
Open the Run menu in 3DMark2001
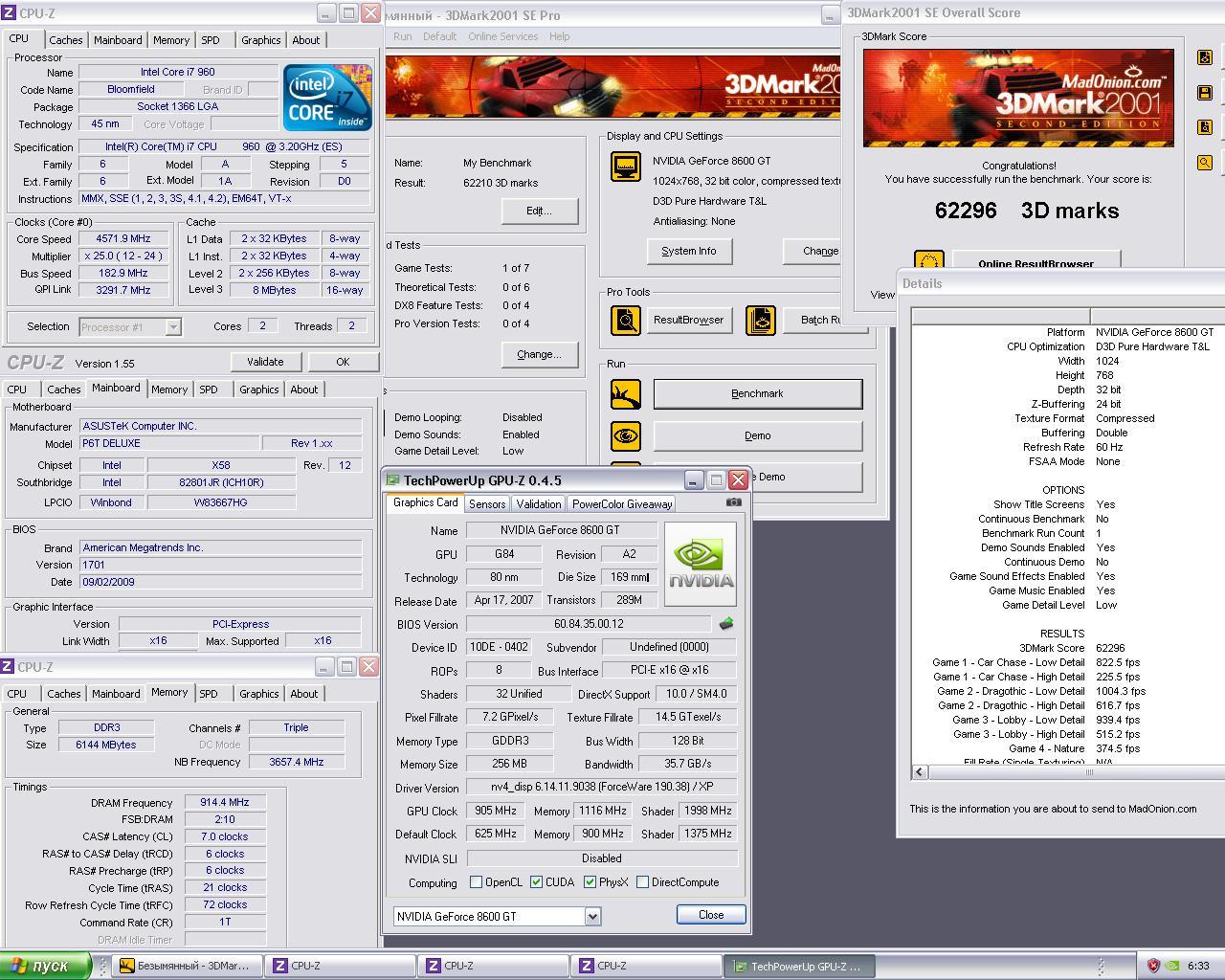(403, 36)
